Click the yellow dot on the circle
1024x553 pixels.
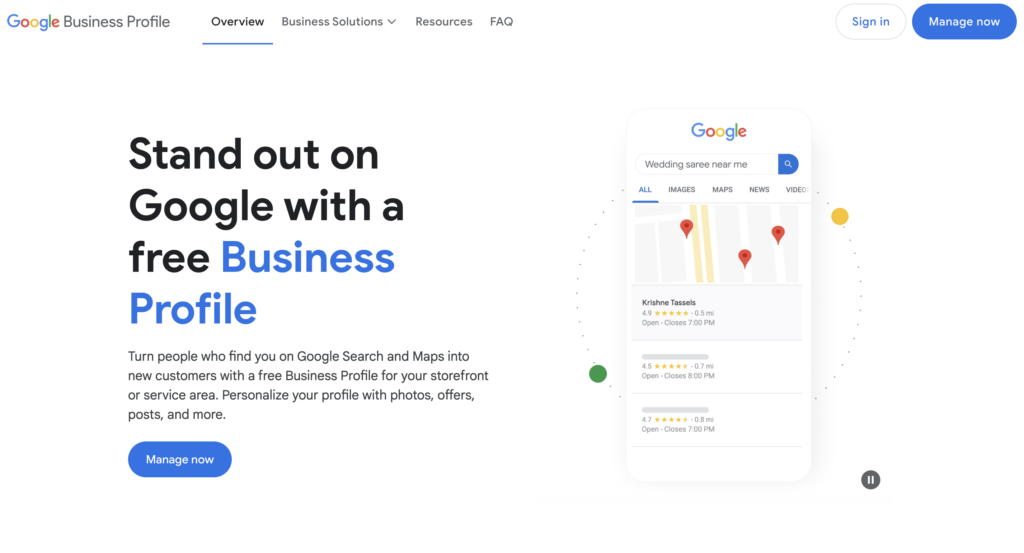pyautogui.click(x=840, y=216)
